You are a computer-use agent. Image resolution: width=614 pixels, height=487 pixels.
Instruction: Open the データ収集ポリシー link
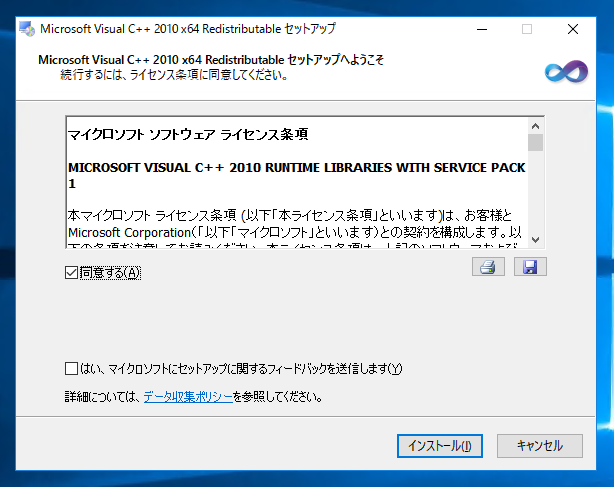(188, 397)
